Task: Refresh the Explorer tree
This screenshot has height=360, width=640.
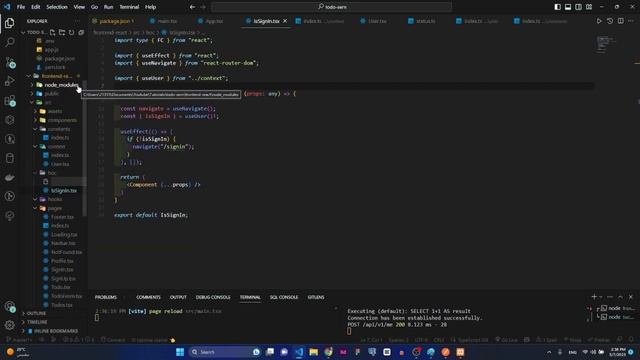Action: point(71,32)
